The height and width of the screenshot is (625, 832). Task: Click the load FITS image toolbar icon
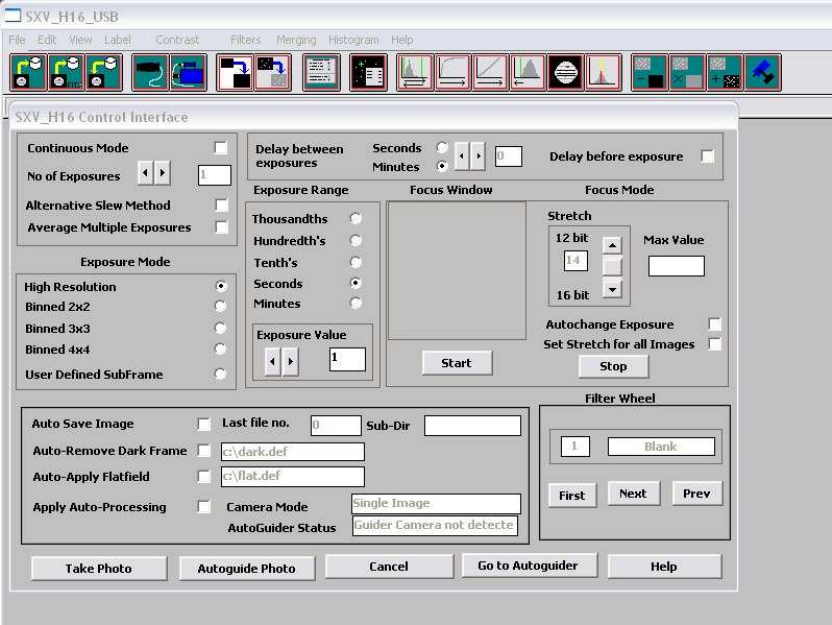[66, 72]
